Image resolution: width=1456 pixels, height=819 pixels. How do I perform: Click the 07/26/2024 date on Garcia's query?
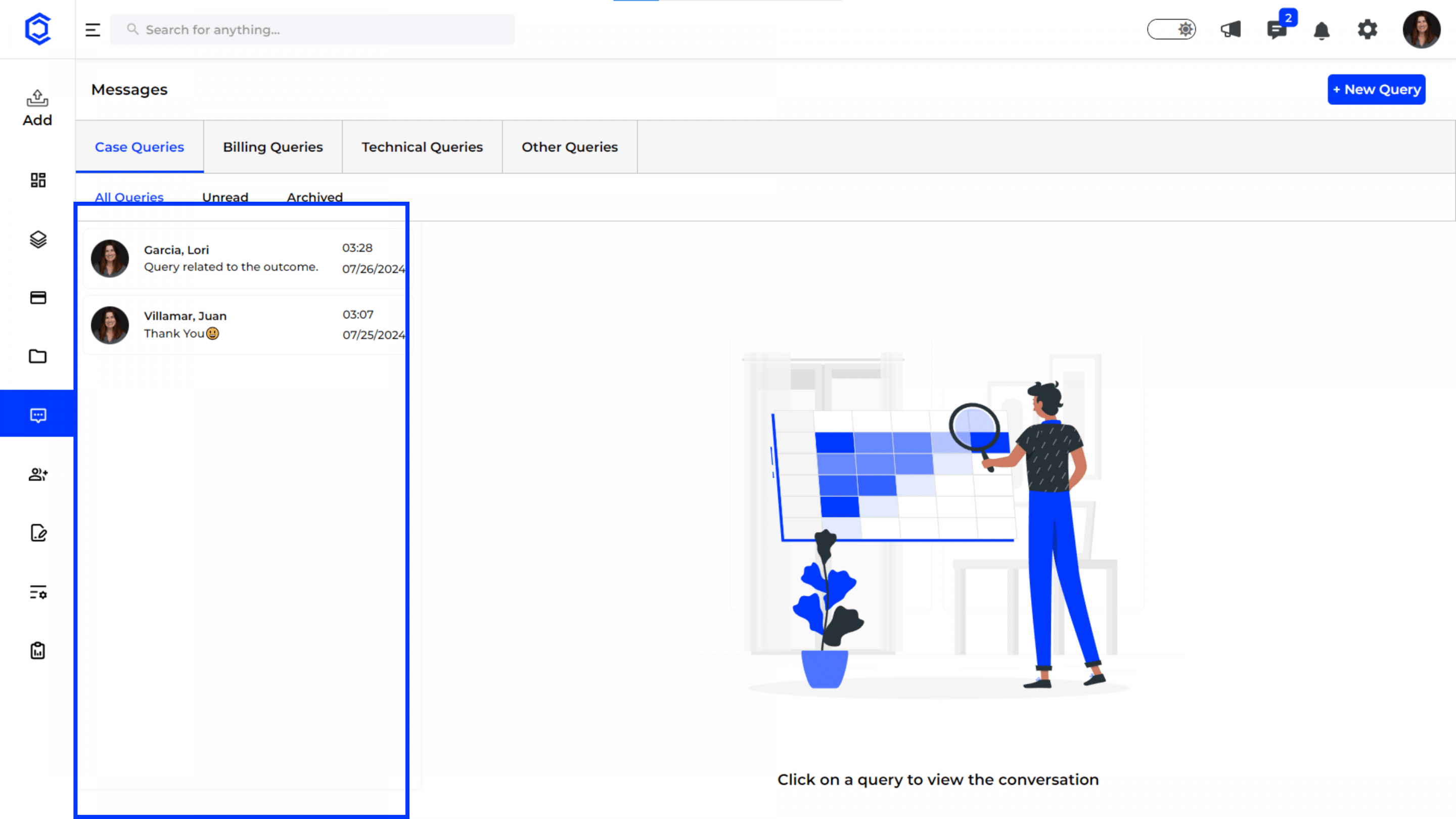[373, 269]
